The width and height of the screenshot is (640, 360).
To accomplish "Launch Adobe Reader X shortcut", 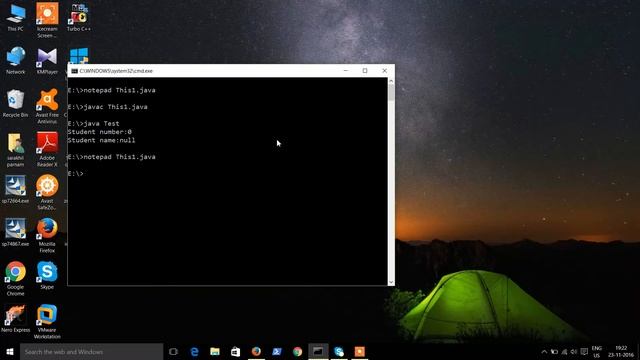I will click(x=47, y=150).
